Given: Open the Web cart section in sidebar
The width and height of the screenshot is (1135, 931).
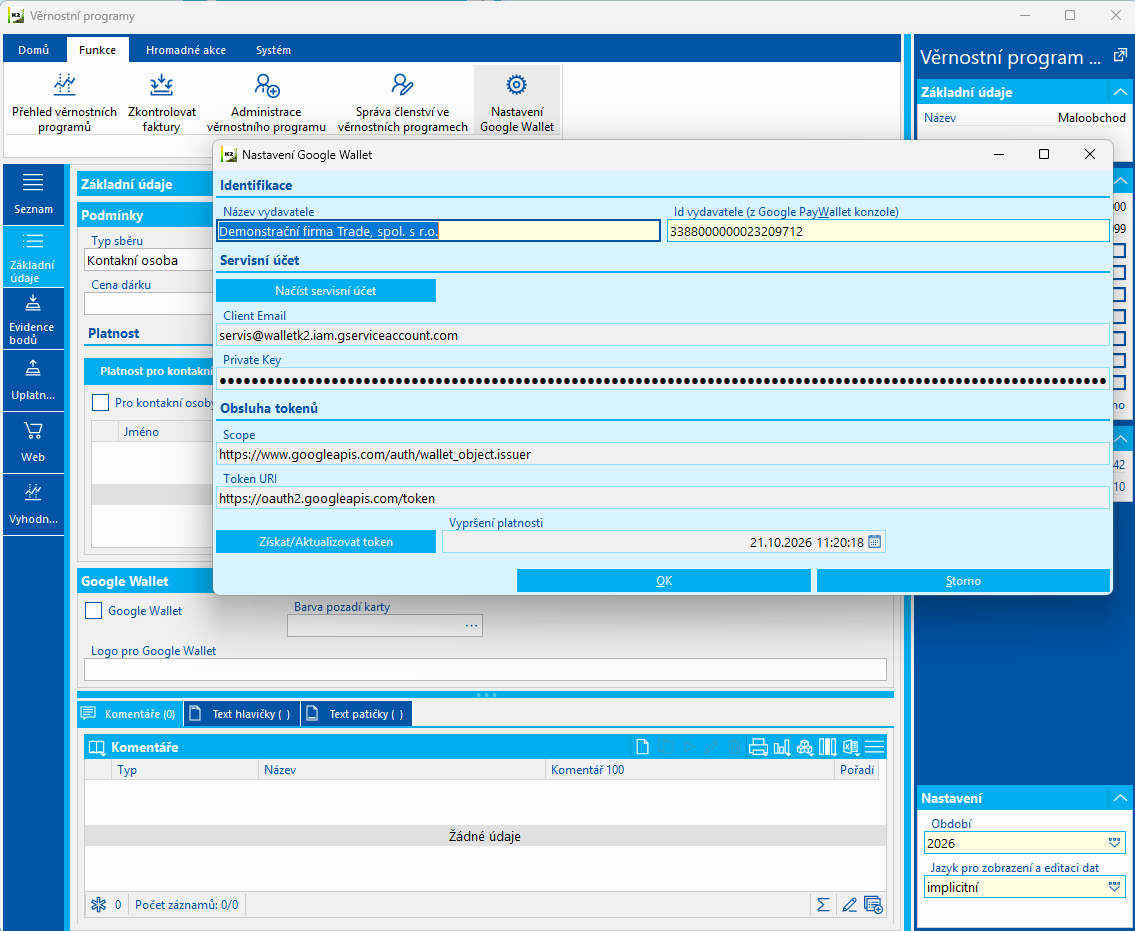Looking at the screenshot, I should pos(33,442).
